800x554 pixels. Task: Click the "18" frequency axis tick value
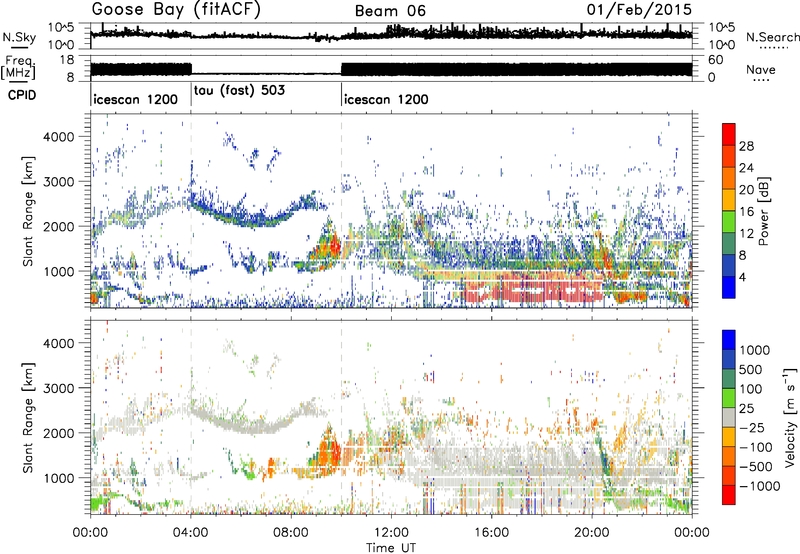(x=67, y=60)
